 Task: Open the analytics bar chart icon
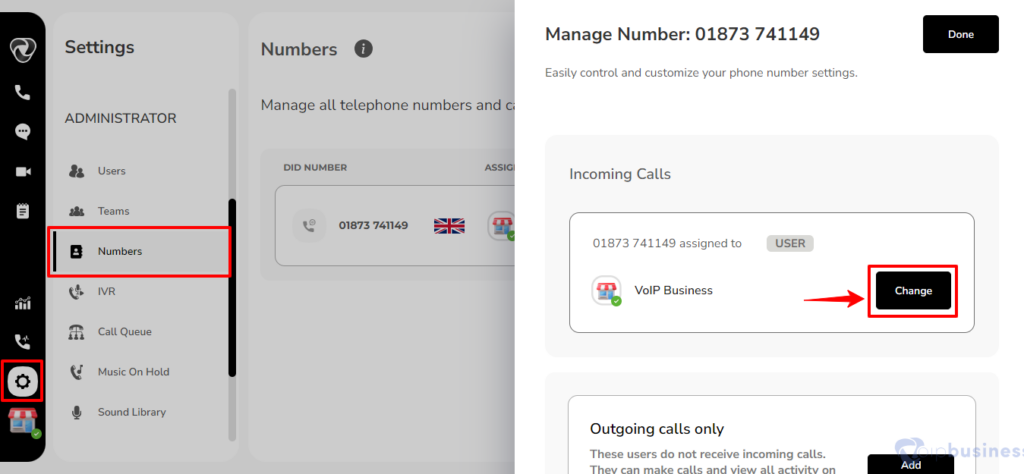click(23, 303)
